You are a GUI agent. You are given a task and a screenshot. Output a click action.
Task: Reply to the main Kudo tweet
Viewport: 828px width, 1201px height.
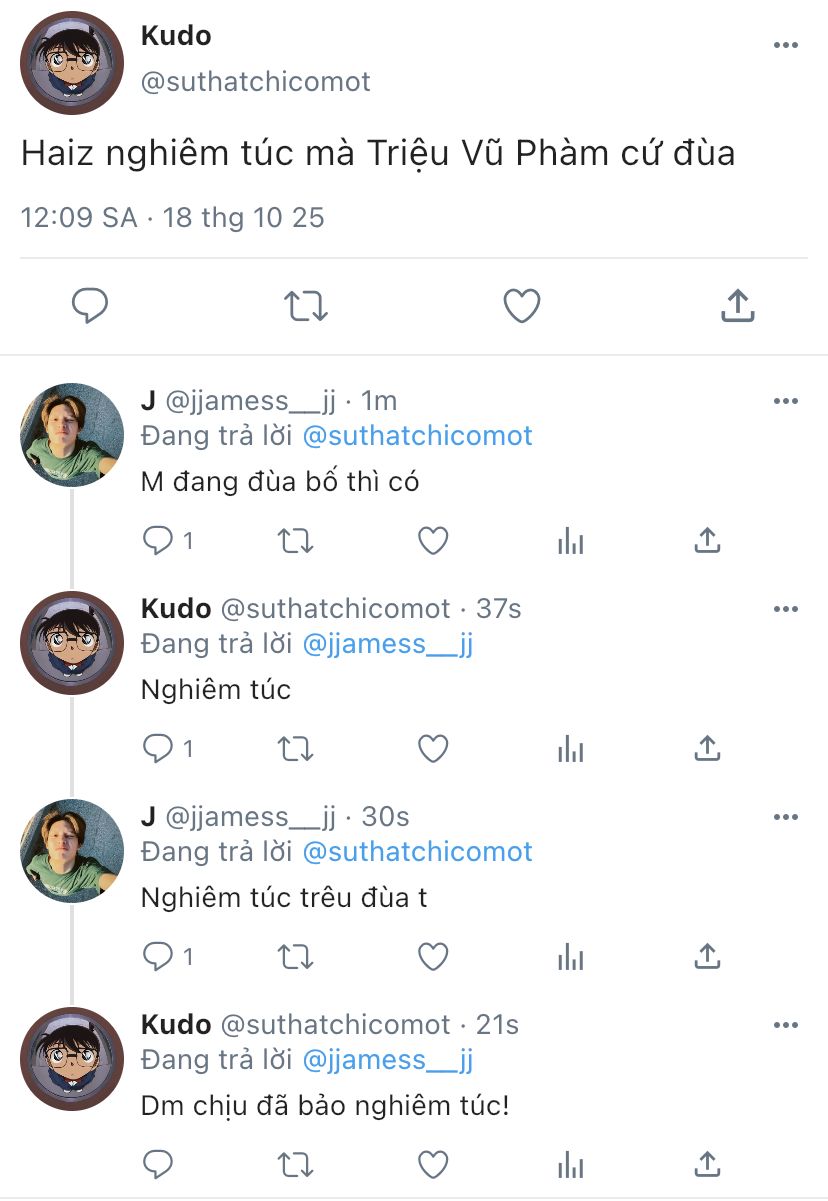(90, 306)
